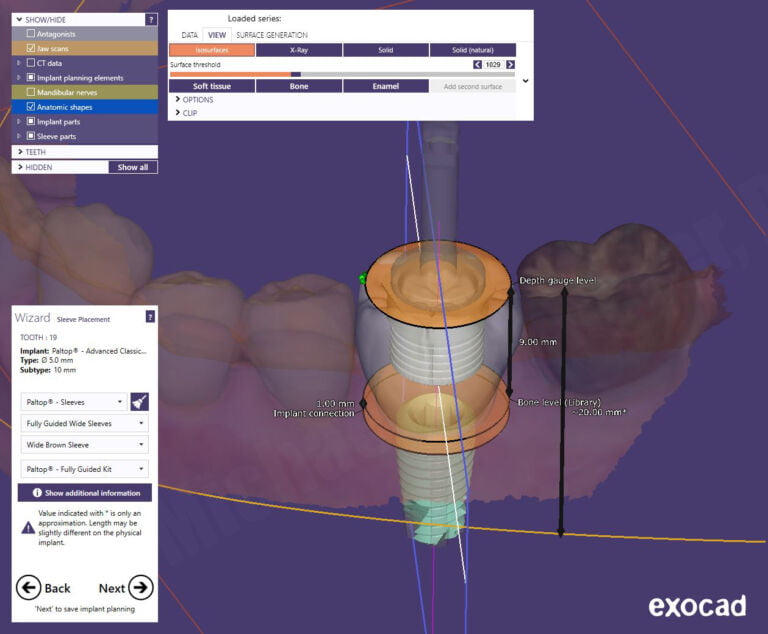Click the warning triangle icon
The width and height of the screenshot is (768, 634).
click(28, 528)
